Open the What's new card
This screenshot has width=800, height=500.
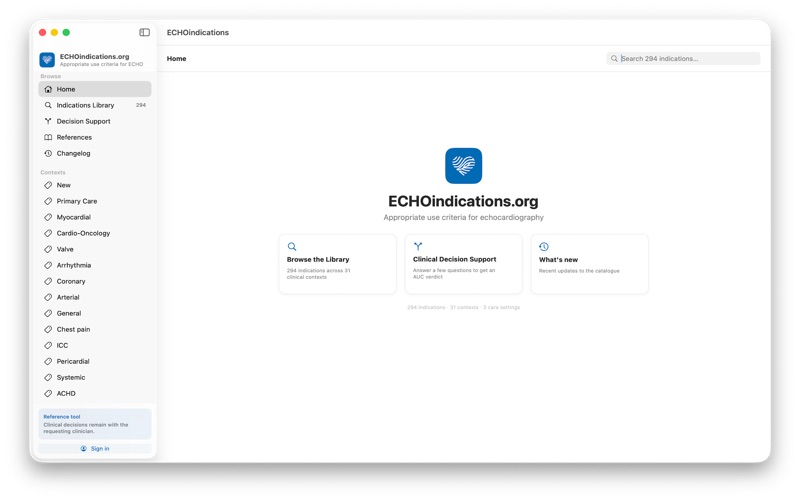click(590, 264)
